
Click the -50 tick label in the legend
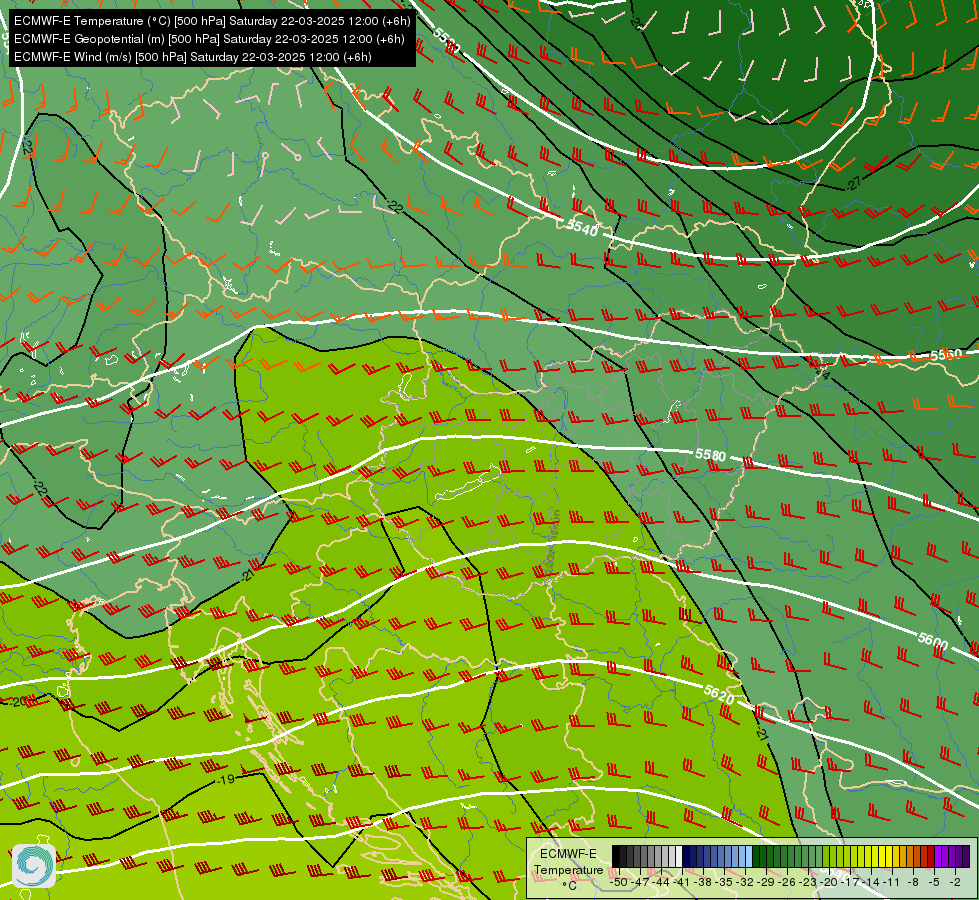tap(619, 882)
